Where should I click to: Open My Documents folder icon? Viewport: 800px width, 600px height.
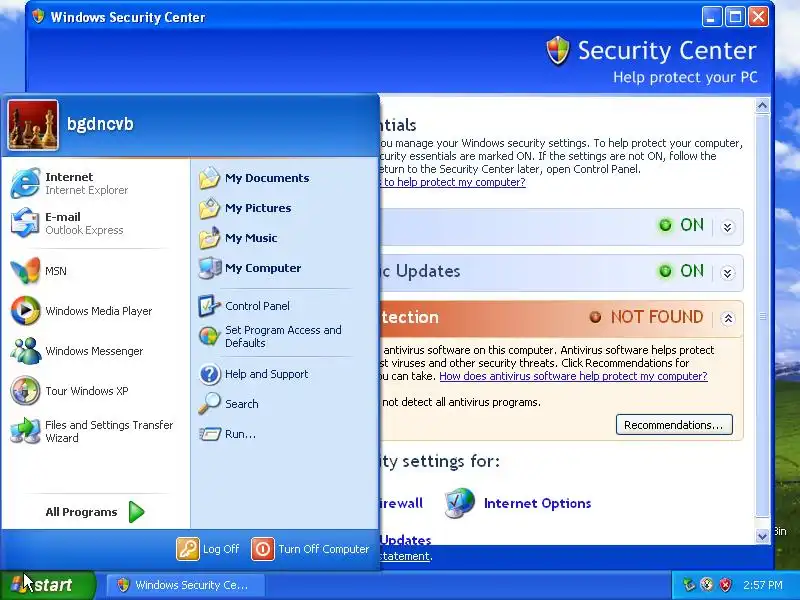point(209,178)
